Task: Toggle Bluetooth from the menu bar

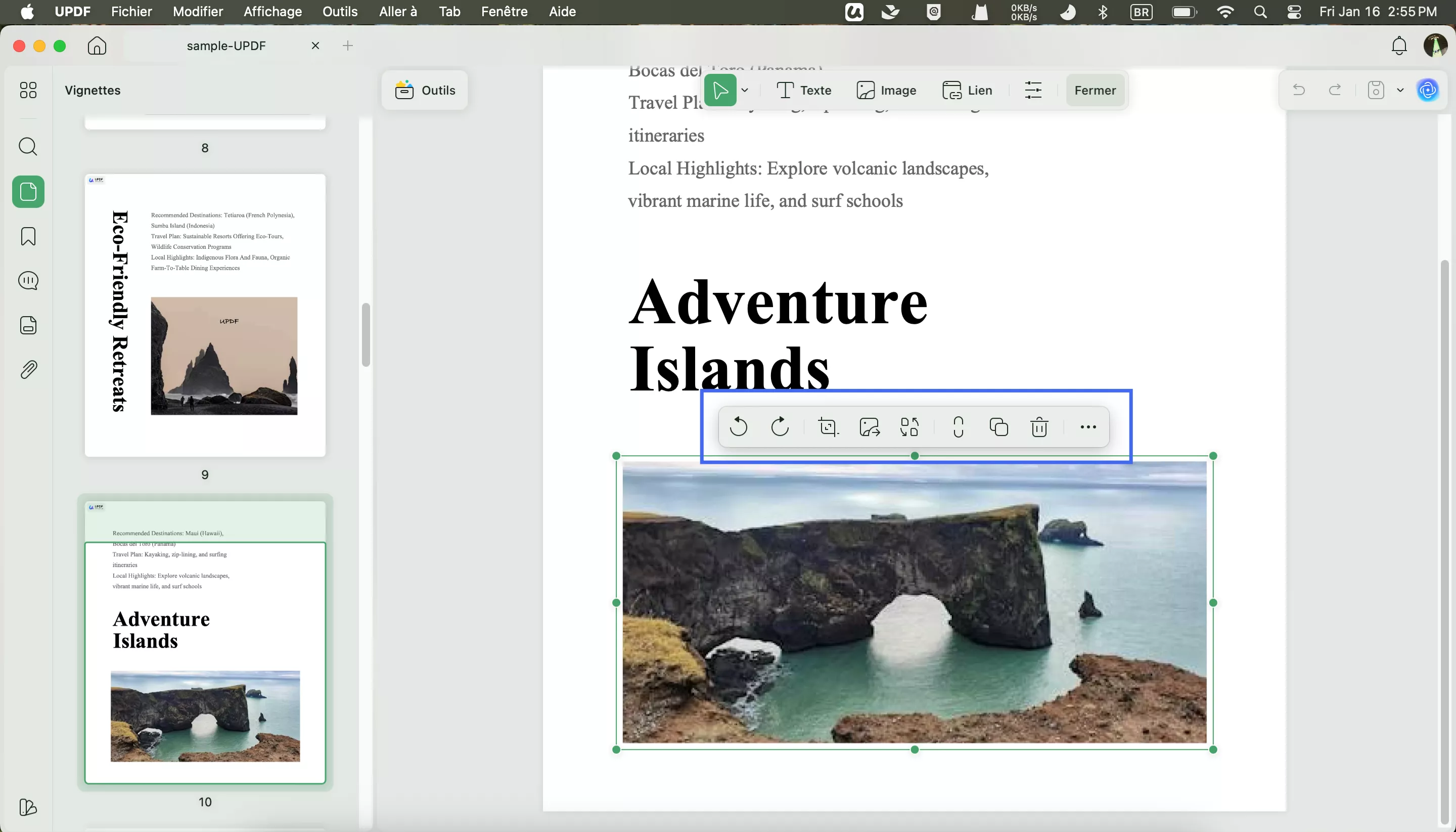Action: tap(1103, 12)
